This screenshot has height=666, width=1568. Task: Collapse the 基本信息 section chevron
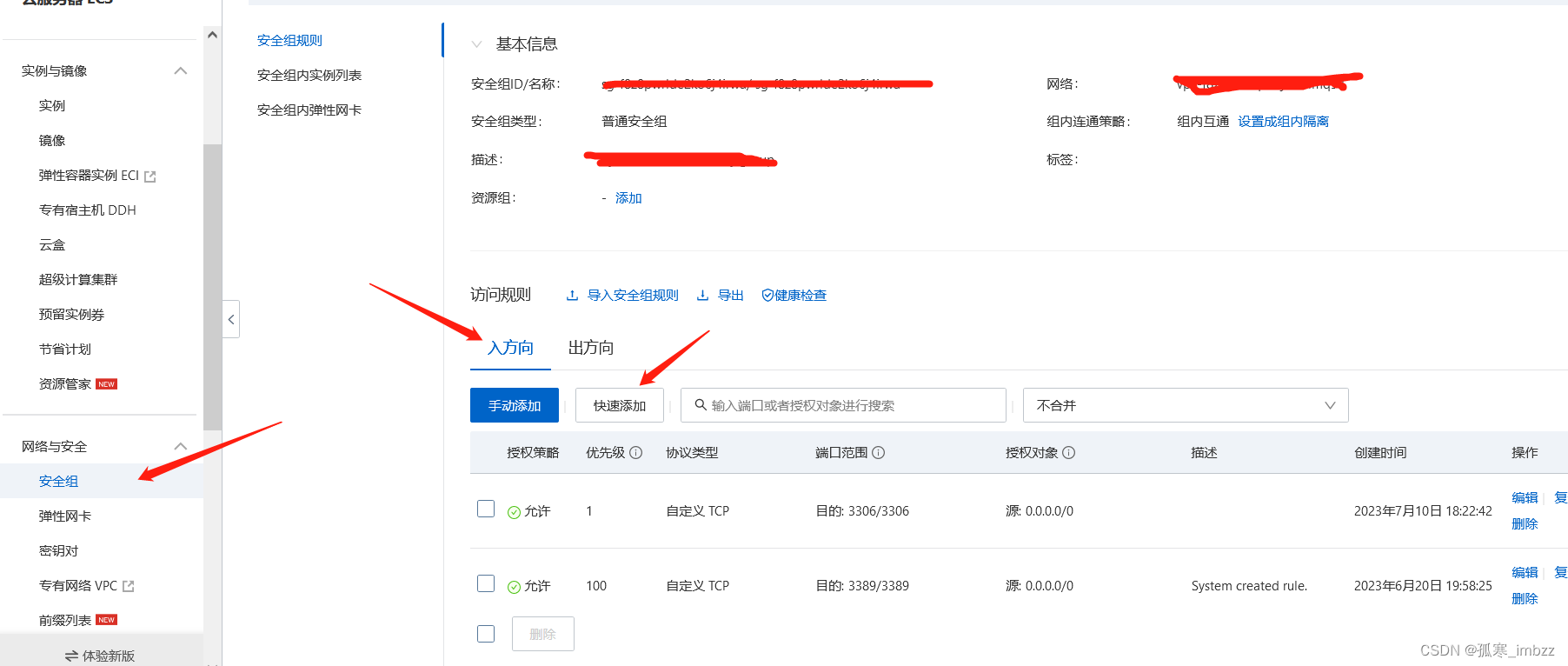tap(476, 44)
